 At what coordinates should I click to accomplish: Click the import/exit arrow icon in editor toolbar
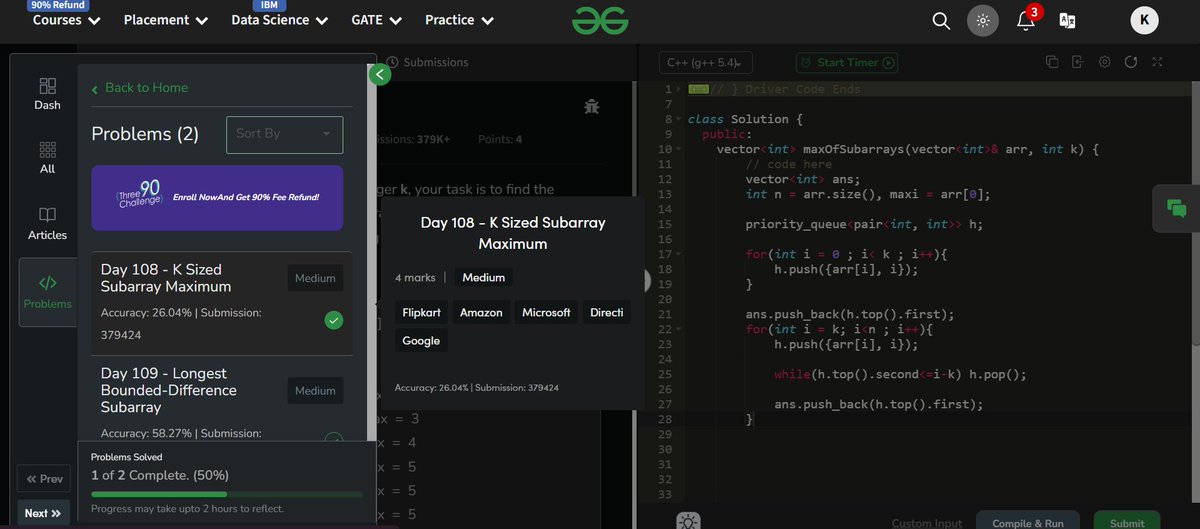(1078, 62)
